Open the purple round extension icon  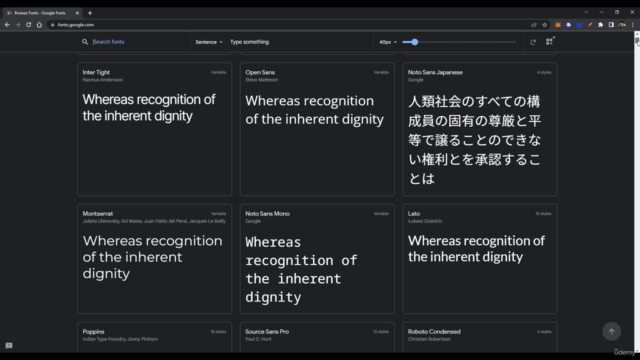(x=569, y=25)
